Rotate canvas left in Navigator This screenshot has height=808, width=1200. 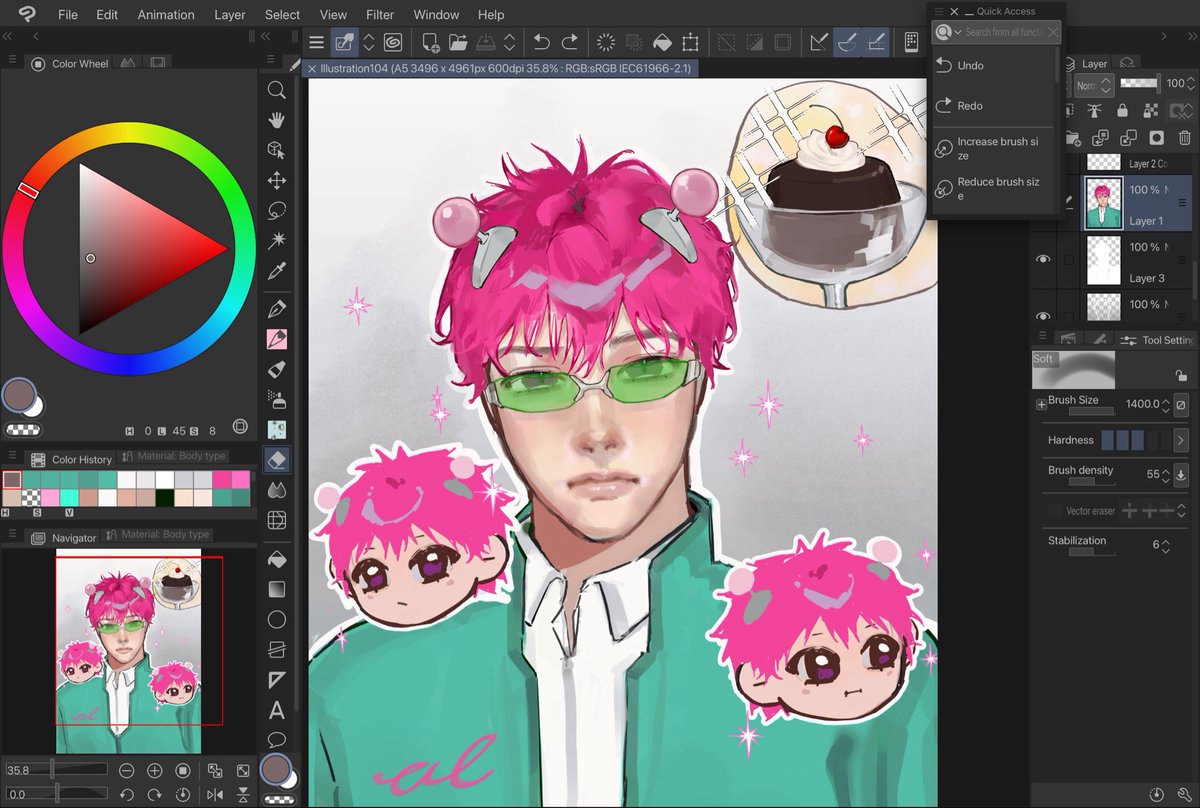click(x=127, y=795)
